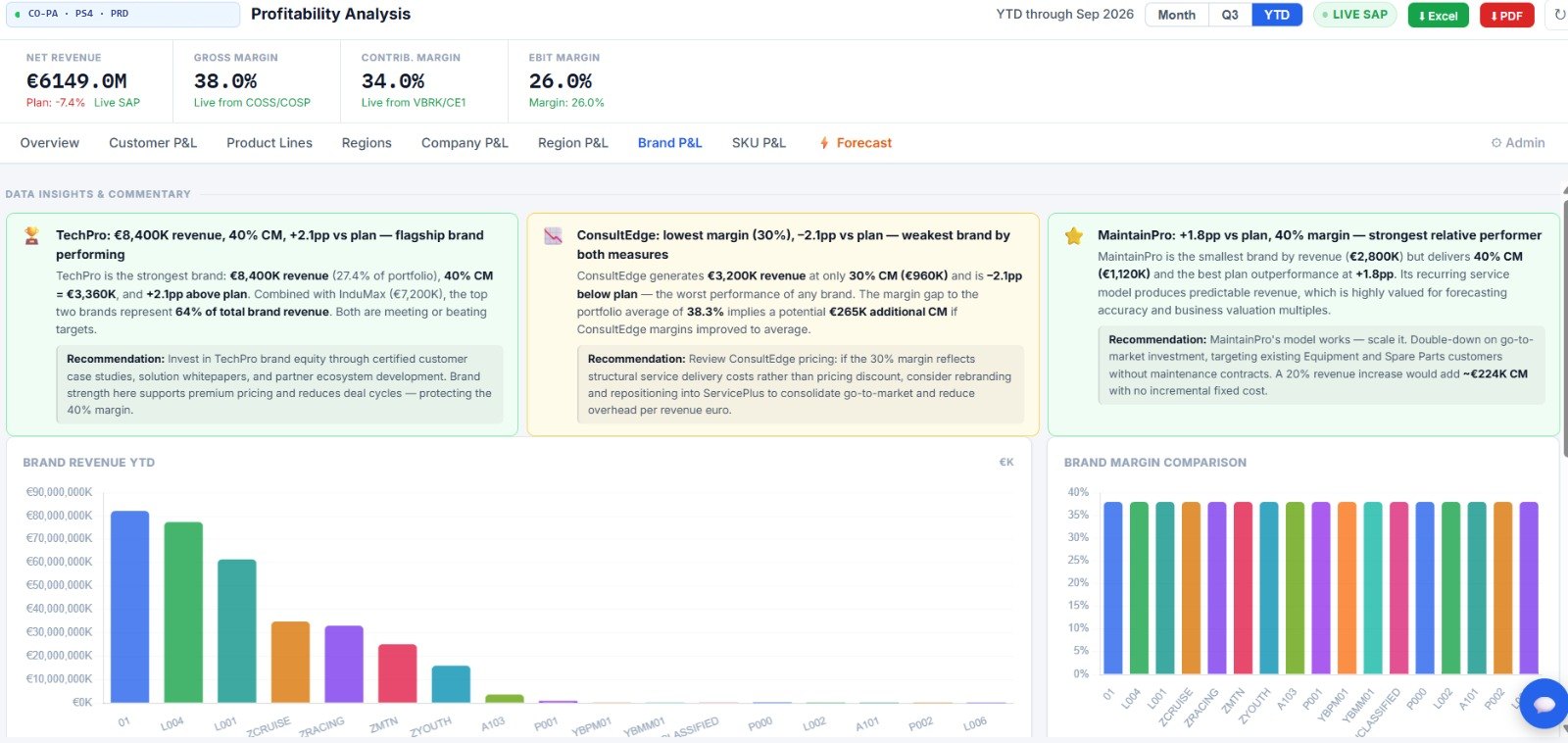The height and width of the screenshot is (743, 1568).
Task: Switch to Customer P&L tab
Action: tap(153, 143)
